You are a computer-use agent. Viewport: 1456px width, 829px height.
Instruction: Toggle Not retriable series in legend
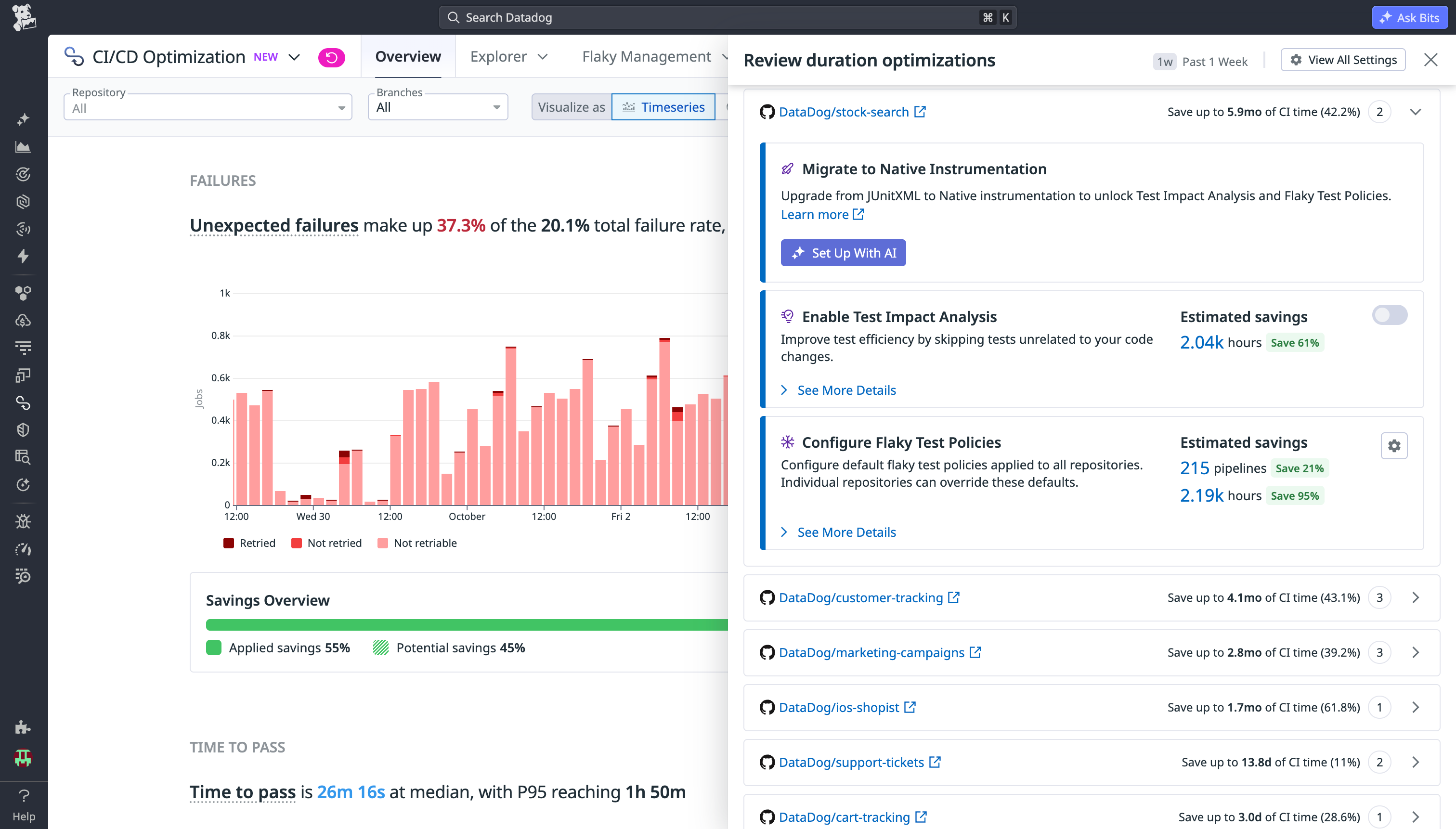(x=417, y=543)
